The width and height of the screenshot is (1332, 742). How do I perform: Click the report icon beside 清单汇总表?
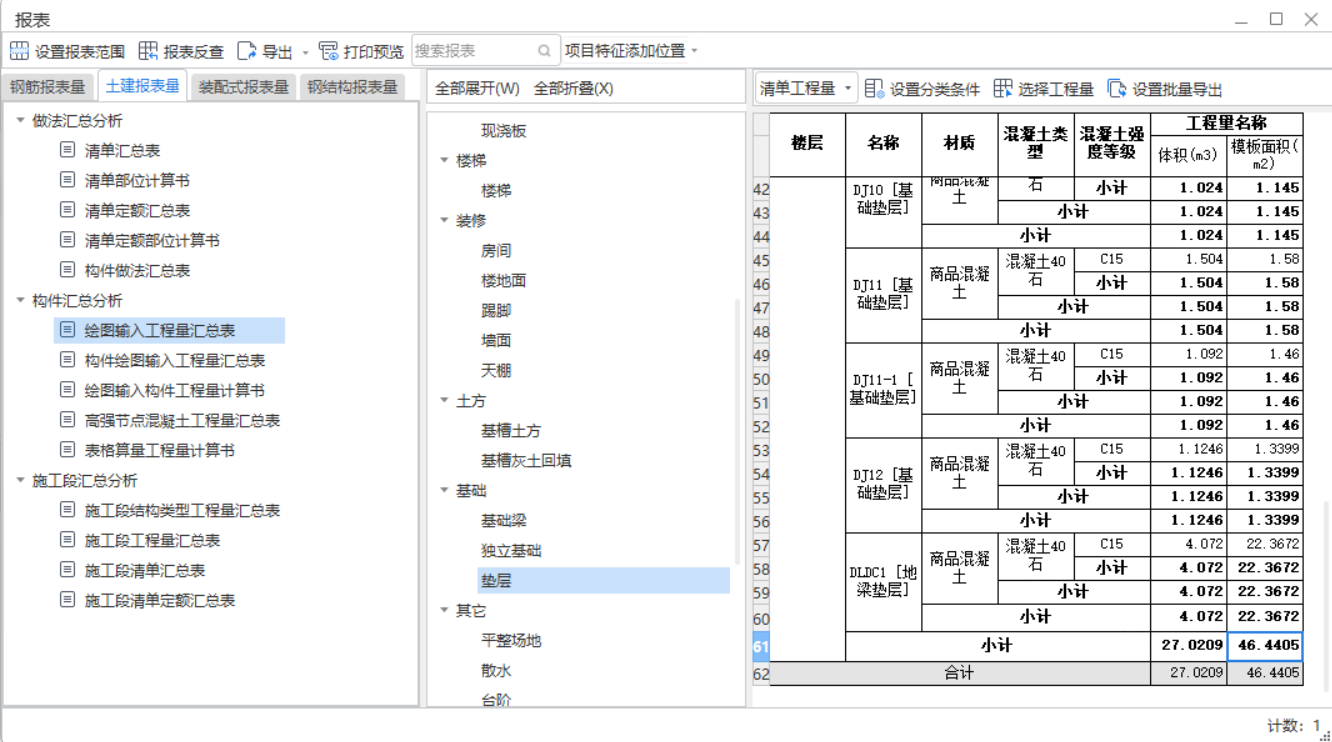pyautogui.click(x=67, y=150)
